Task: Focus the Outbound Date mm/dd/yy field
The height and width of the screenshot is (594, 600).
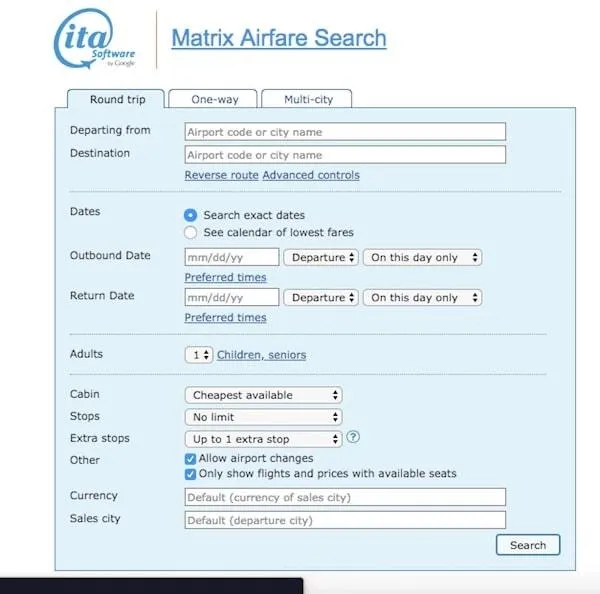Action: click(232, 257)
